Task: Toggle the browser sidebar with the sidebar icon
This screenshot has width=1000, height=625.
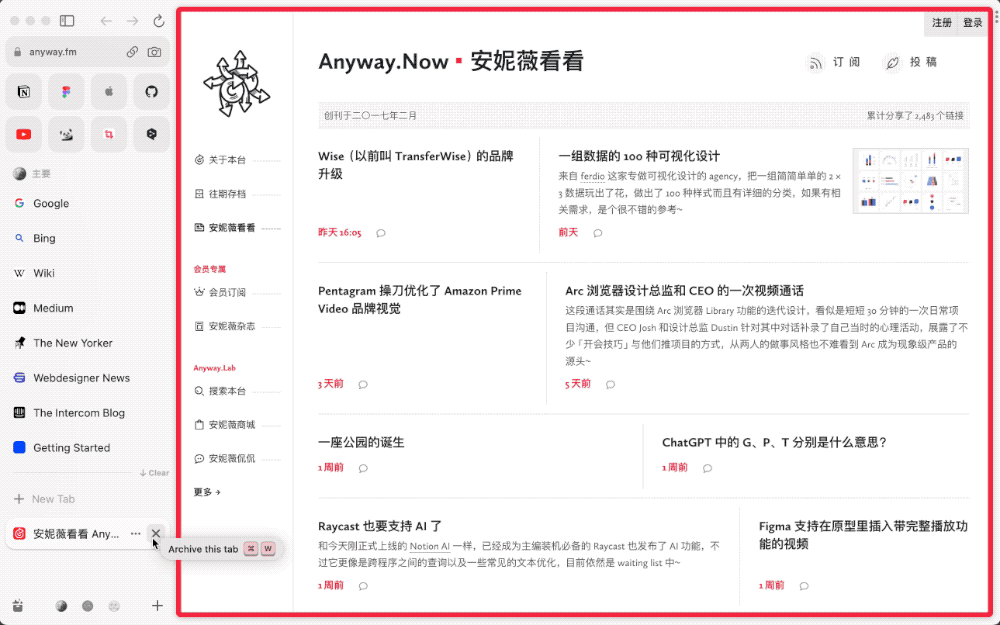Action: click(x=66, y=20)
